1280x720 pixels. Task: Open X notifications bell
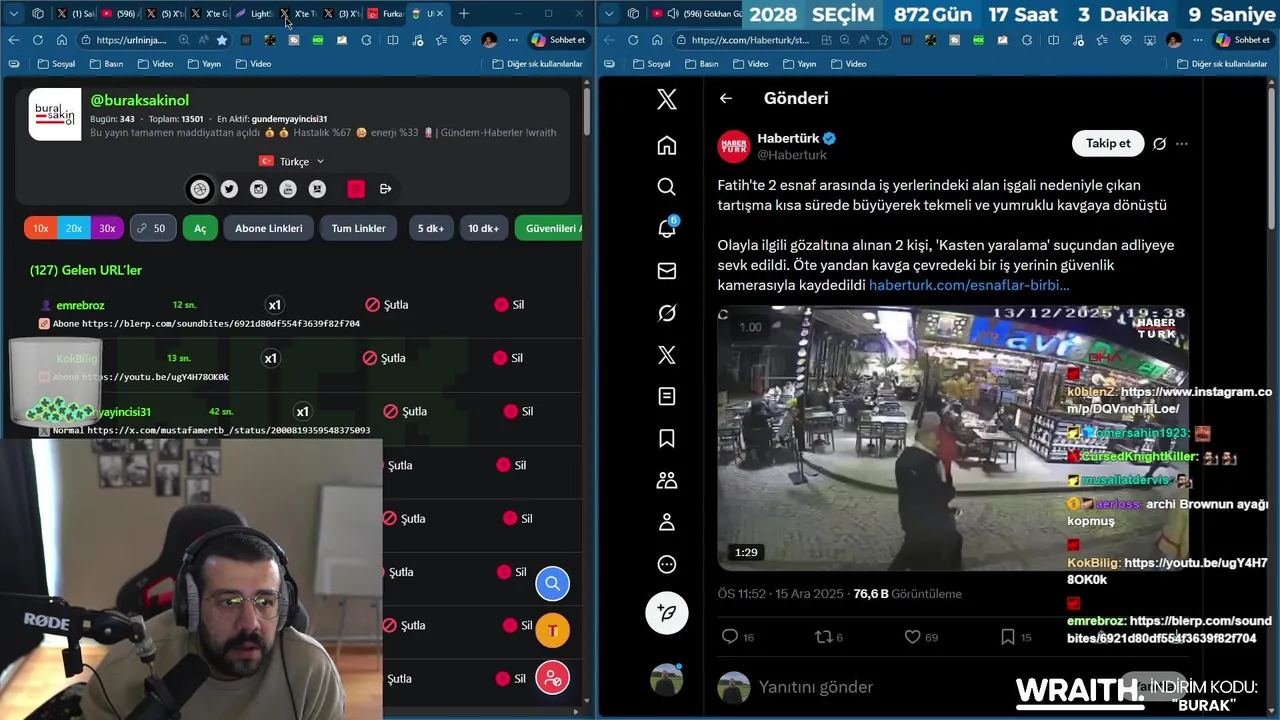point(667,229)
